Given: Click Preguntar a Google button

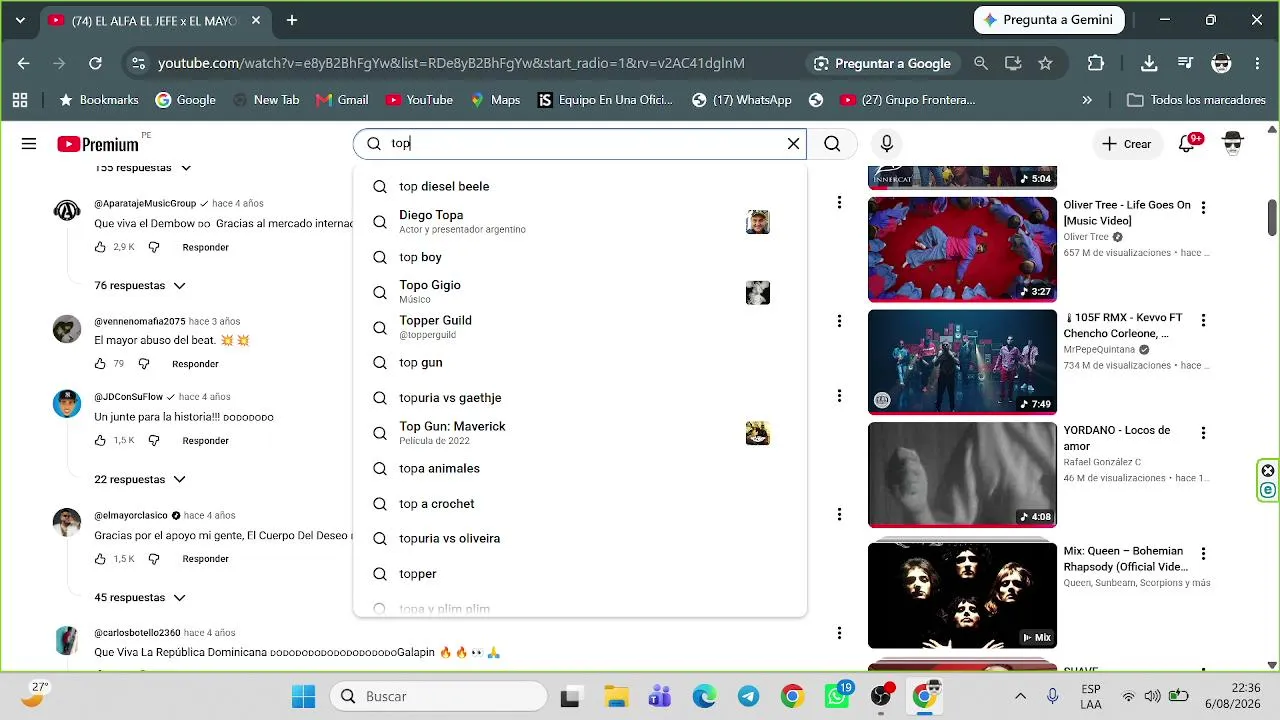Looking at the screenshot, I should click(882, 63).
